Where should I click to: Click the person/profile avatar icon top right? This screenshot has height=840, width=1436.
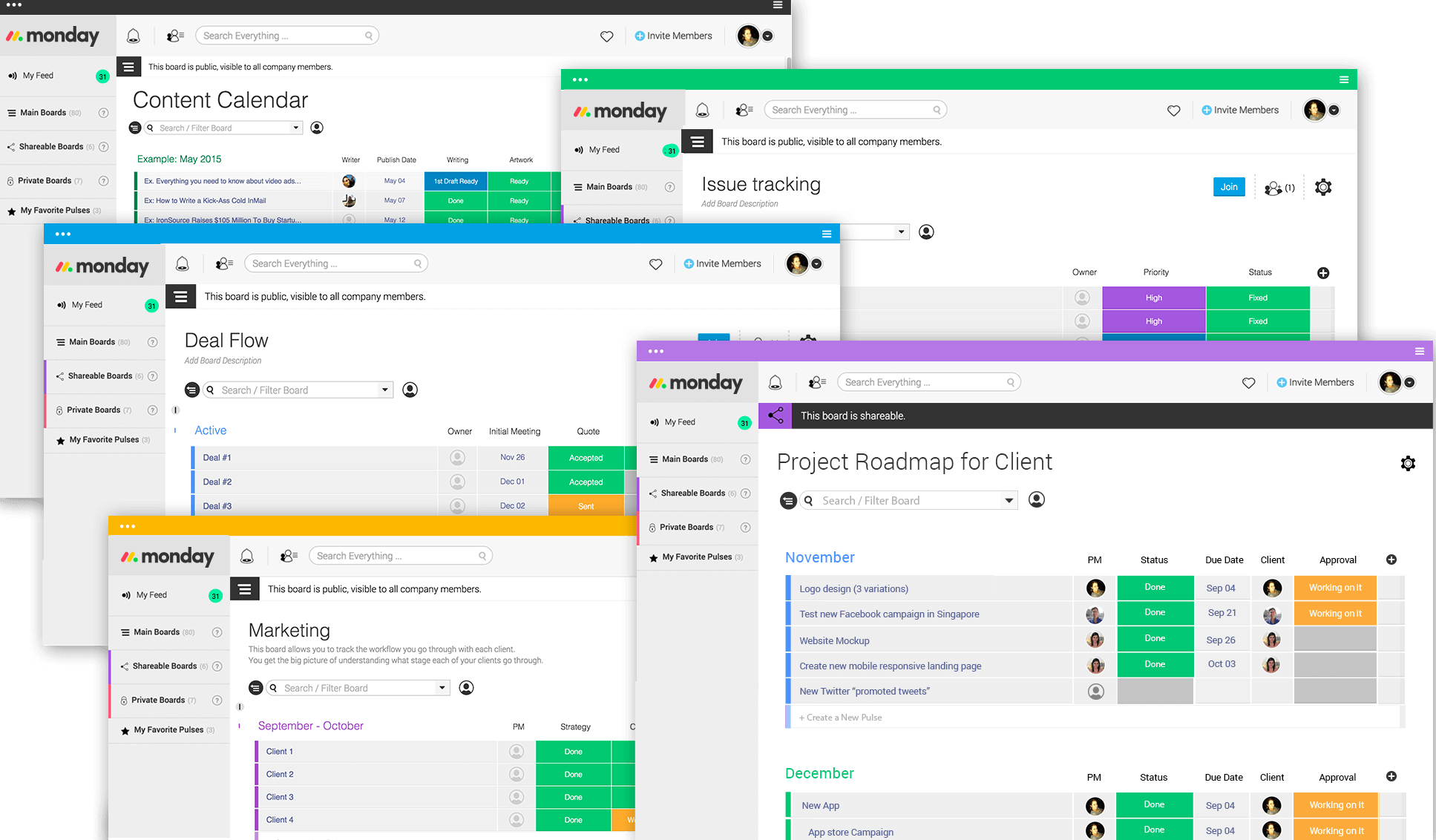click(x=1392, y=383)
